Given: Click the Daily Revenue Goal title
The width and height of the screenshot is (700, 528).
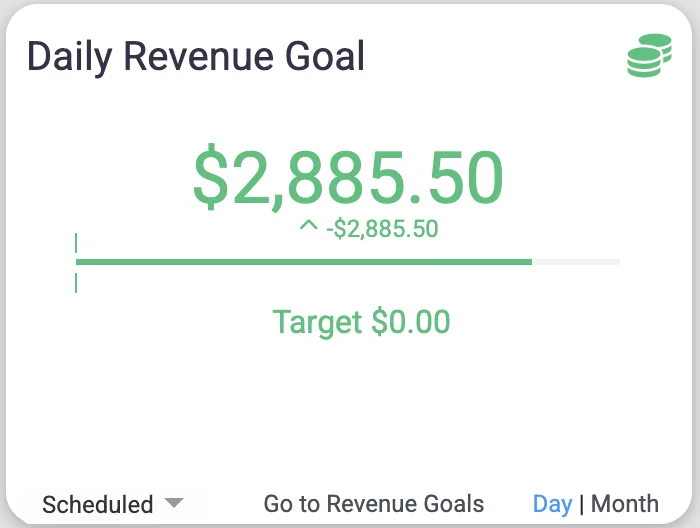Looking at the screenshot, I should coord(195,57).
